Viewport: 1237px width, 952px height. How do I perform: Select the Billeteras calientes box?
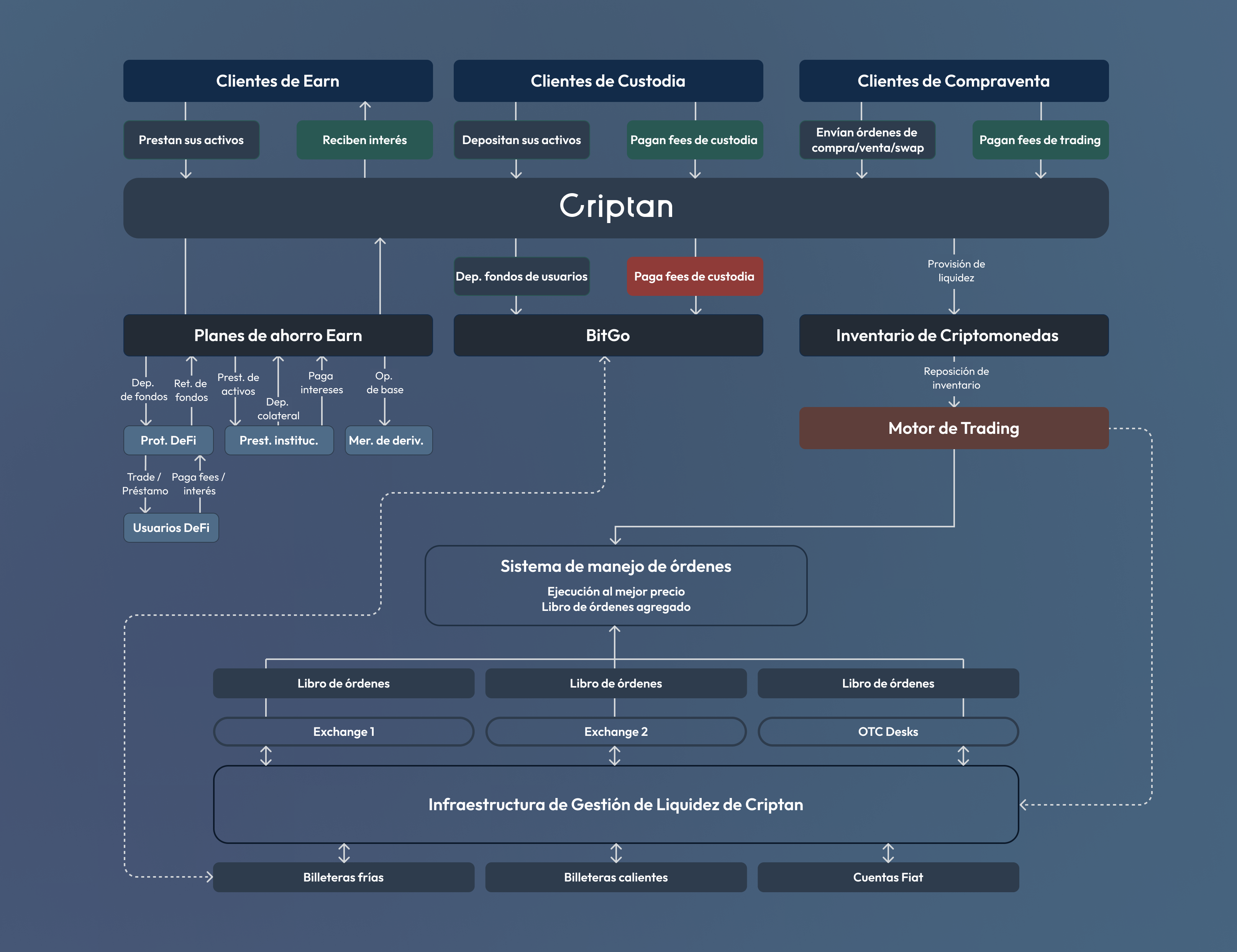point(616,877)
